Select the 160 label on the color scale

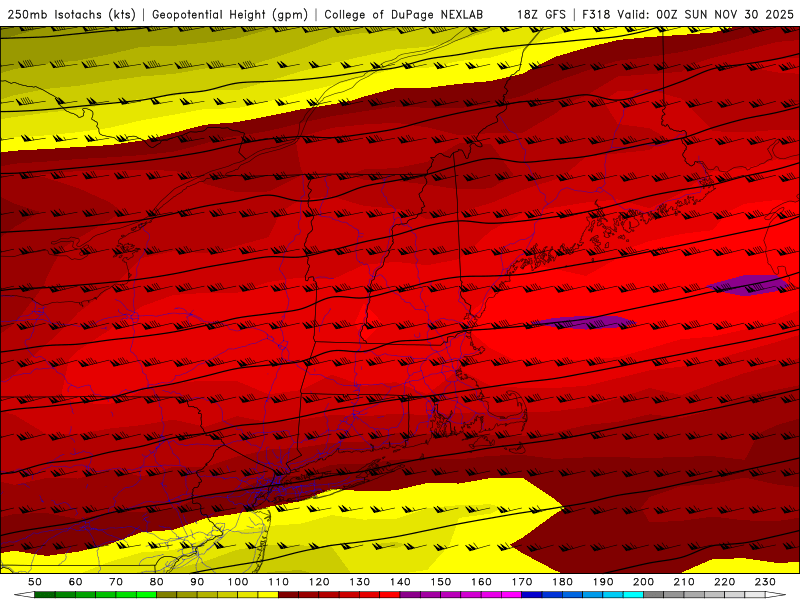481,582
